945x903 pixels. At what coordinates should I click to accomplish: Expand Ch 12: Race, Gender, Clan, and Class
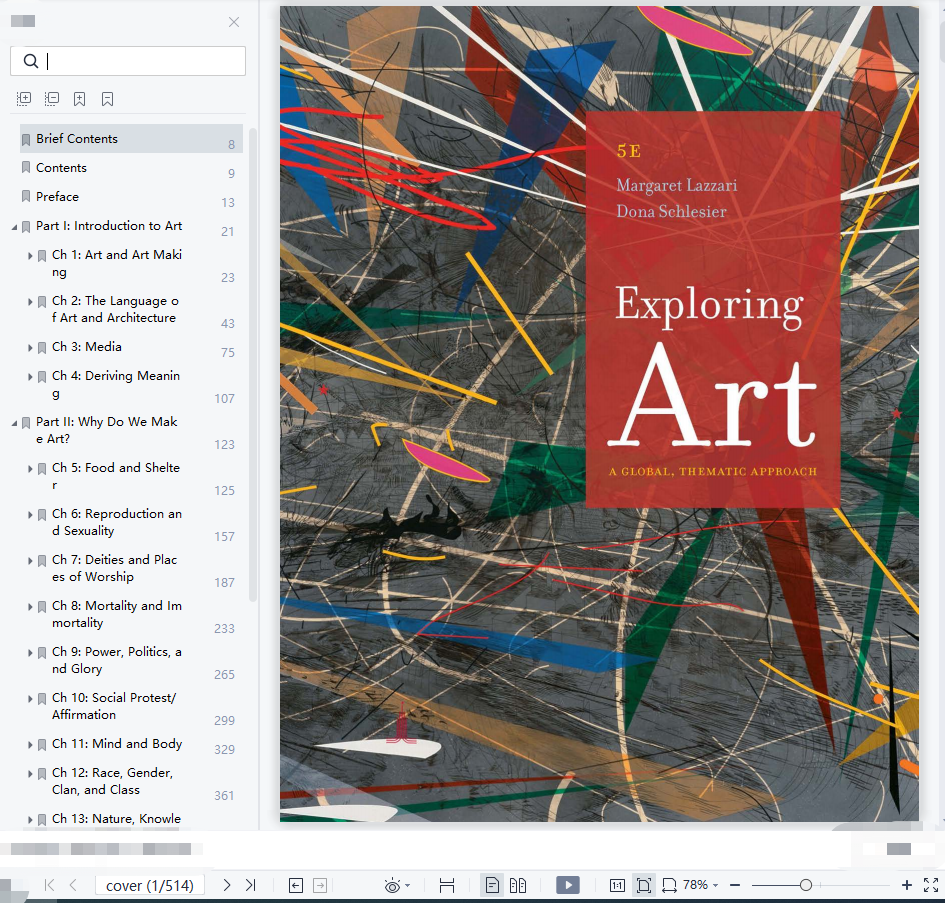point(30,773)
